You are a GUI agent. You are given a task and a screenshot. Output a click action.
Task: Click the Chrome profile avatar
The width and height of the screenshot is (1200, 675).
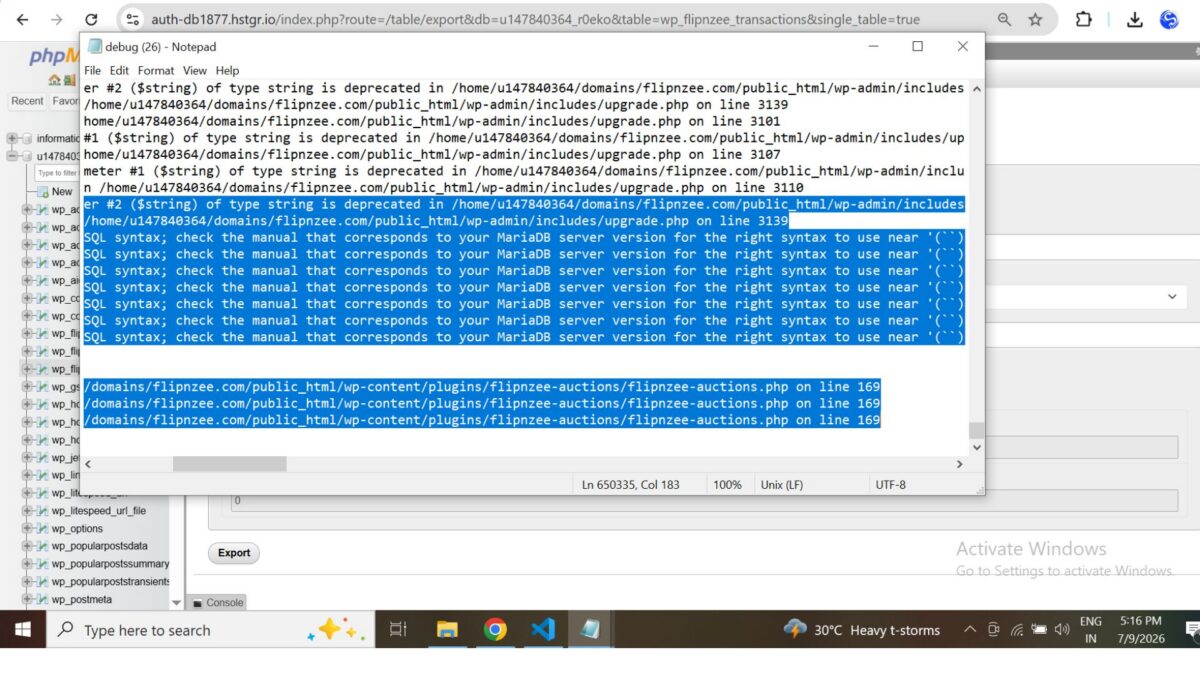(x=1169, y=20)
